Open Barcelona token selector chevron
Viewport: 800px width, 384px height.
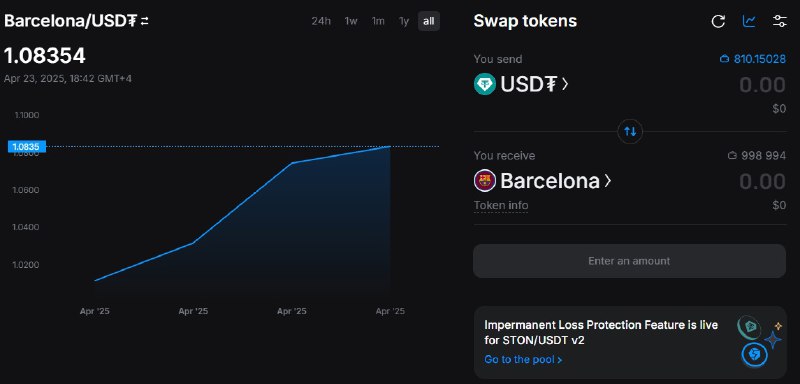pos(607,181)
